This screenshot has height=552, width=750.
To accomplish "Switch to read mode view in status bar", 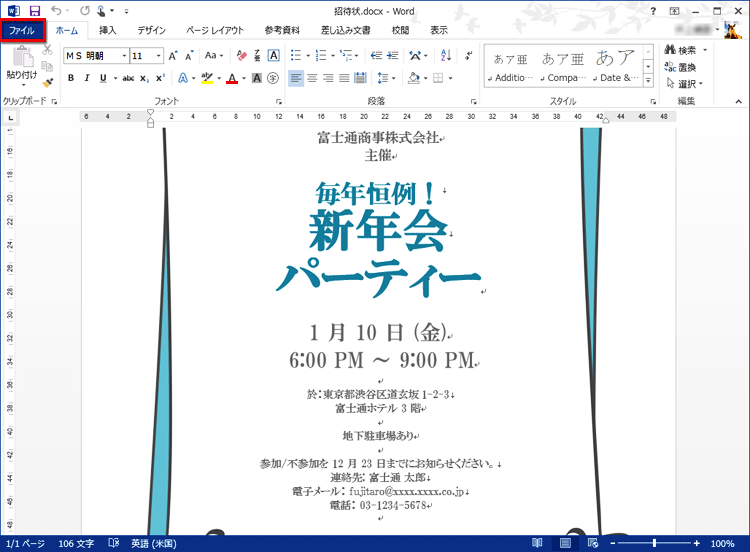I will pos(537,543).
